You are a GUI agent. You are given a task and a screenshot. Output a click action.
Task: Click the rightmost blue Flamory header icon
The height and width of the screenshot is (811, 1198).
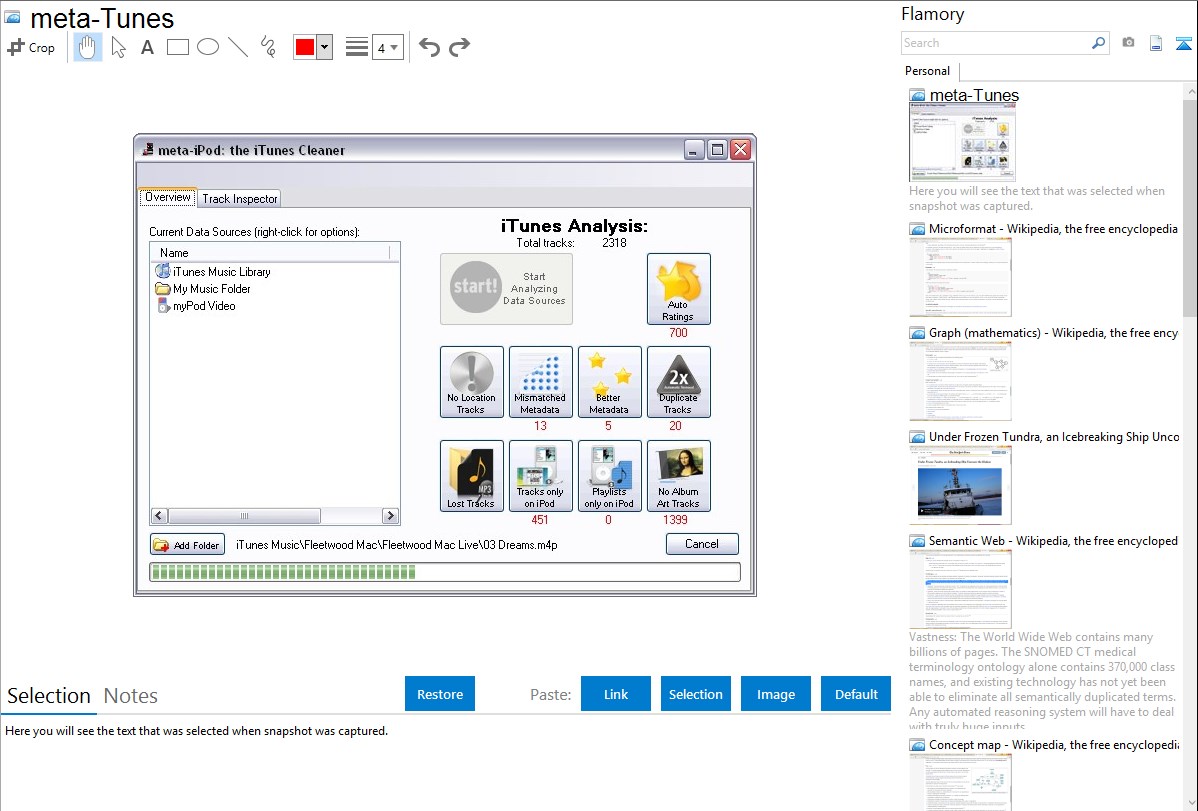pos(1183,43)
